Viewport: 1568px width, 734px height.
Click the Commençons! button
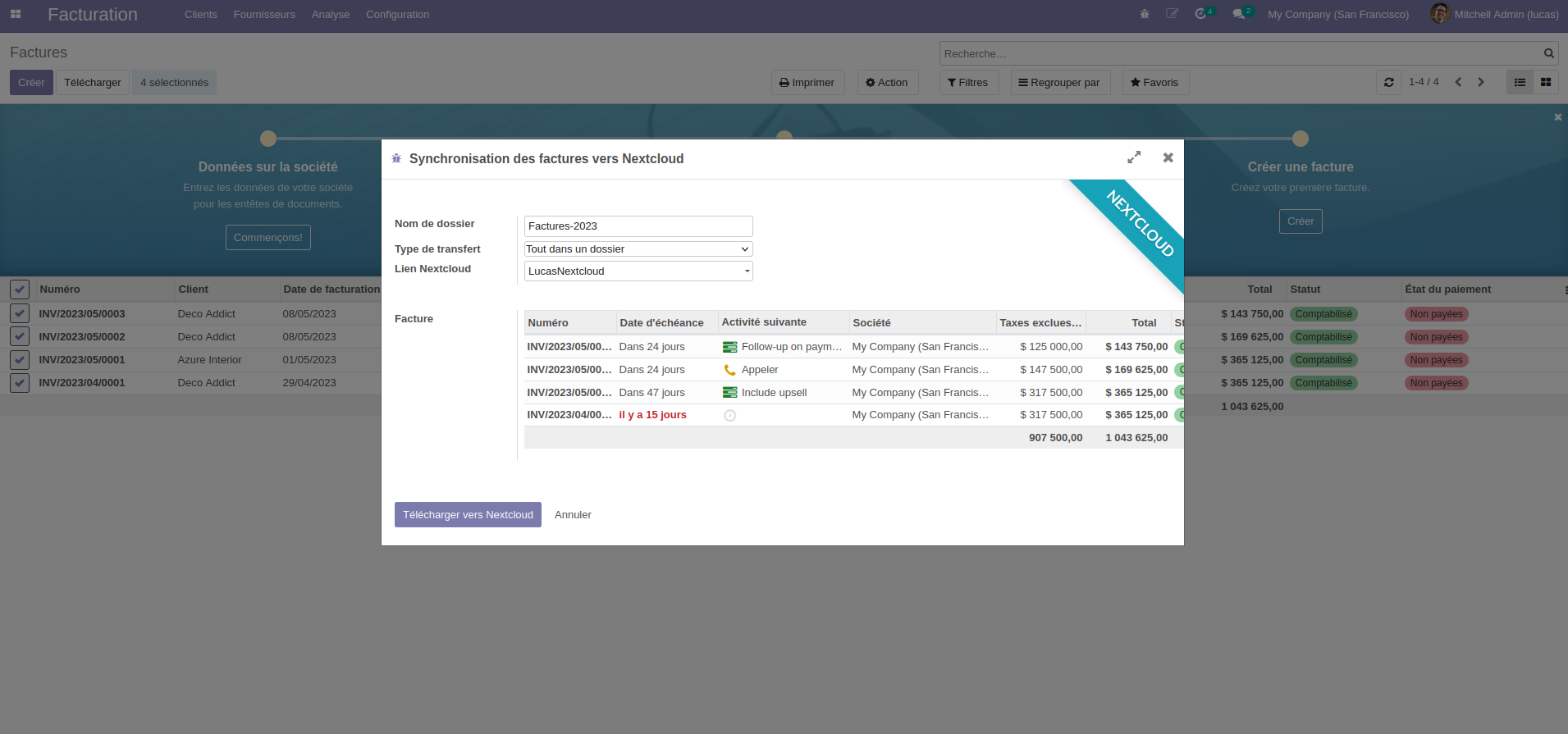click(268, 237)
